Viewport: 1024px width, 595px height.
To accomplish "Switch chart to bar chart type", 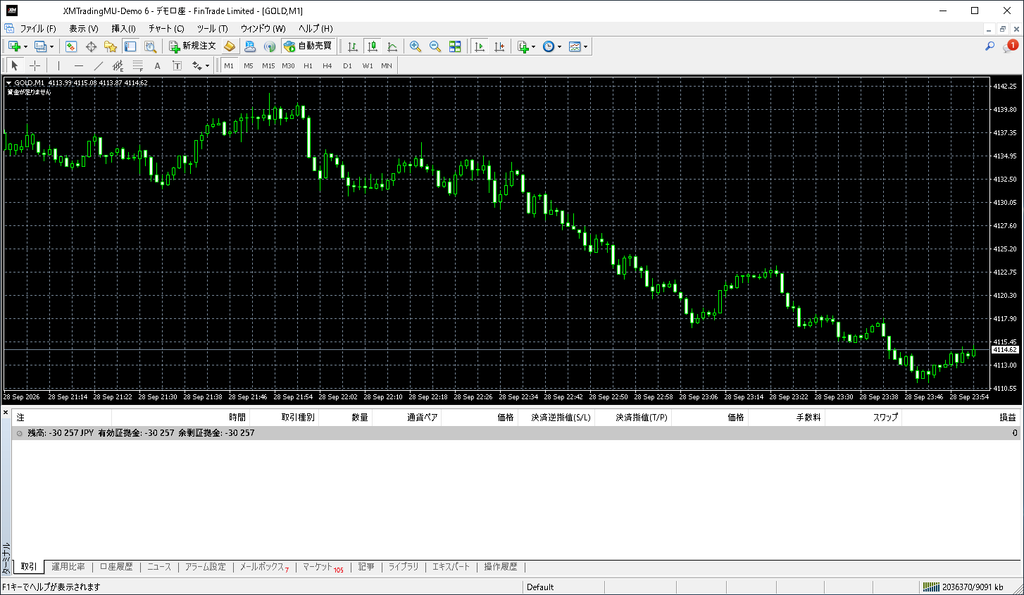I will coord(353,46).
